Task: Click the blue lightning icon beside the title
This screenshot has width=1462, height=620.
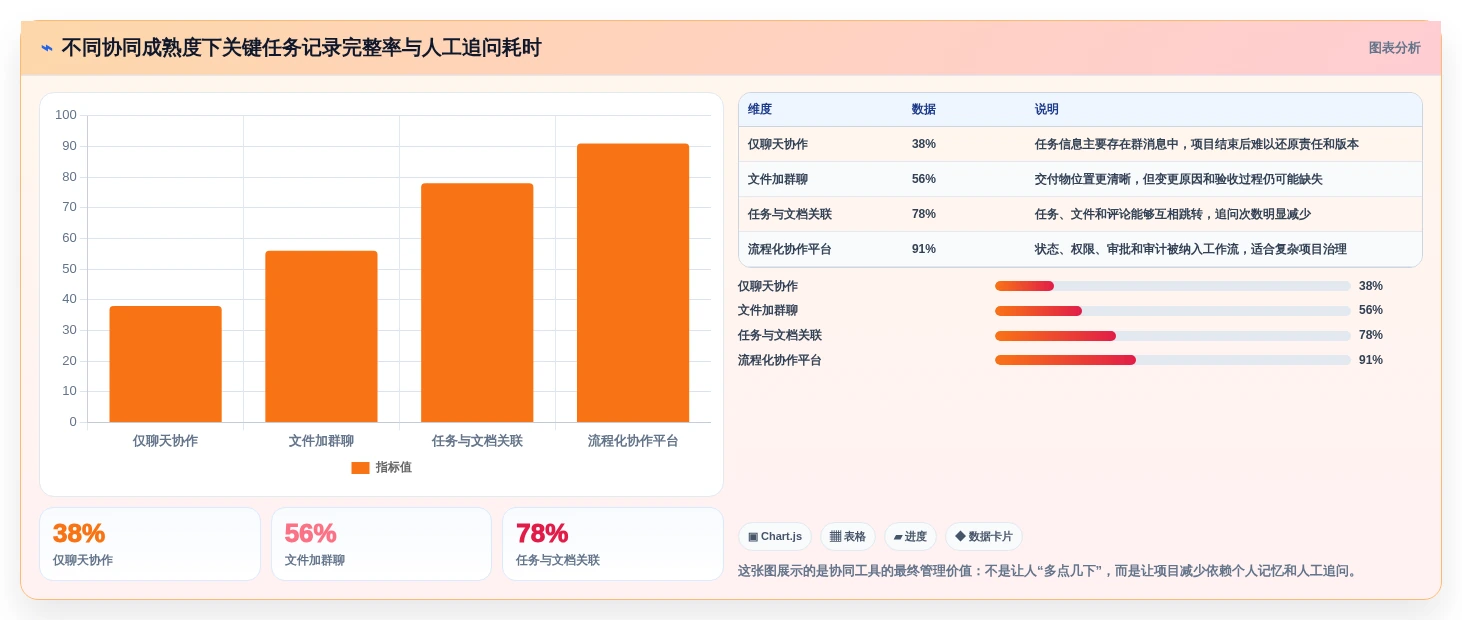Action: point(47,48)
